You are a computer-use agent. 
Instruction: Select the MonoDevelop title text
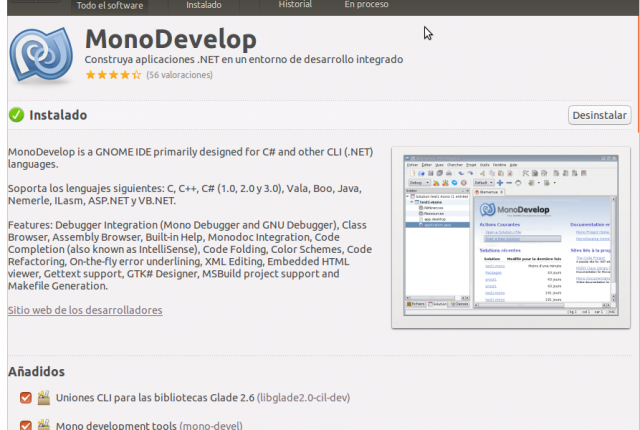coord(171,39)
